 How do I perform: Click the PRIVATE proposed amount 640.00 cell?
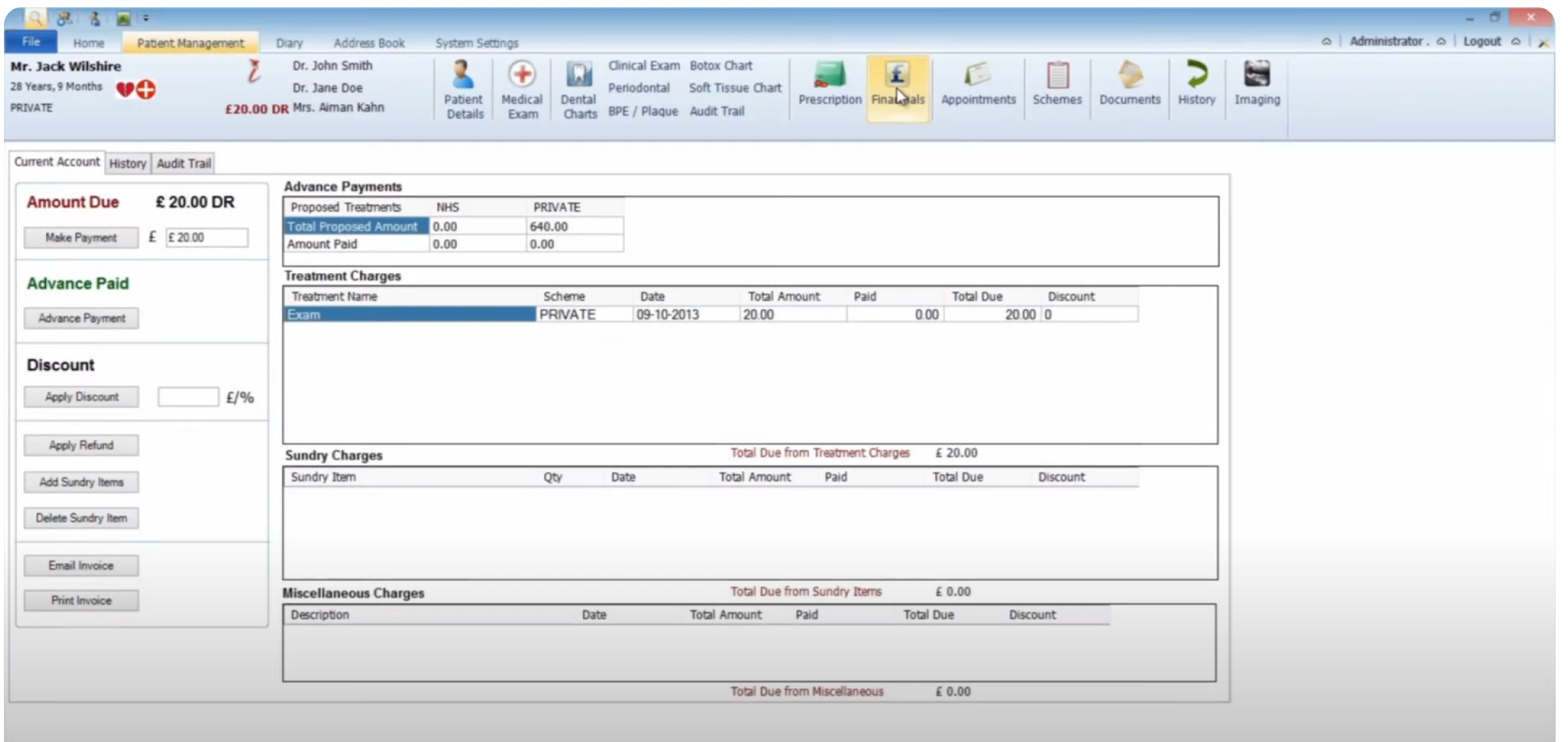[574, 226]
